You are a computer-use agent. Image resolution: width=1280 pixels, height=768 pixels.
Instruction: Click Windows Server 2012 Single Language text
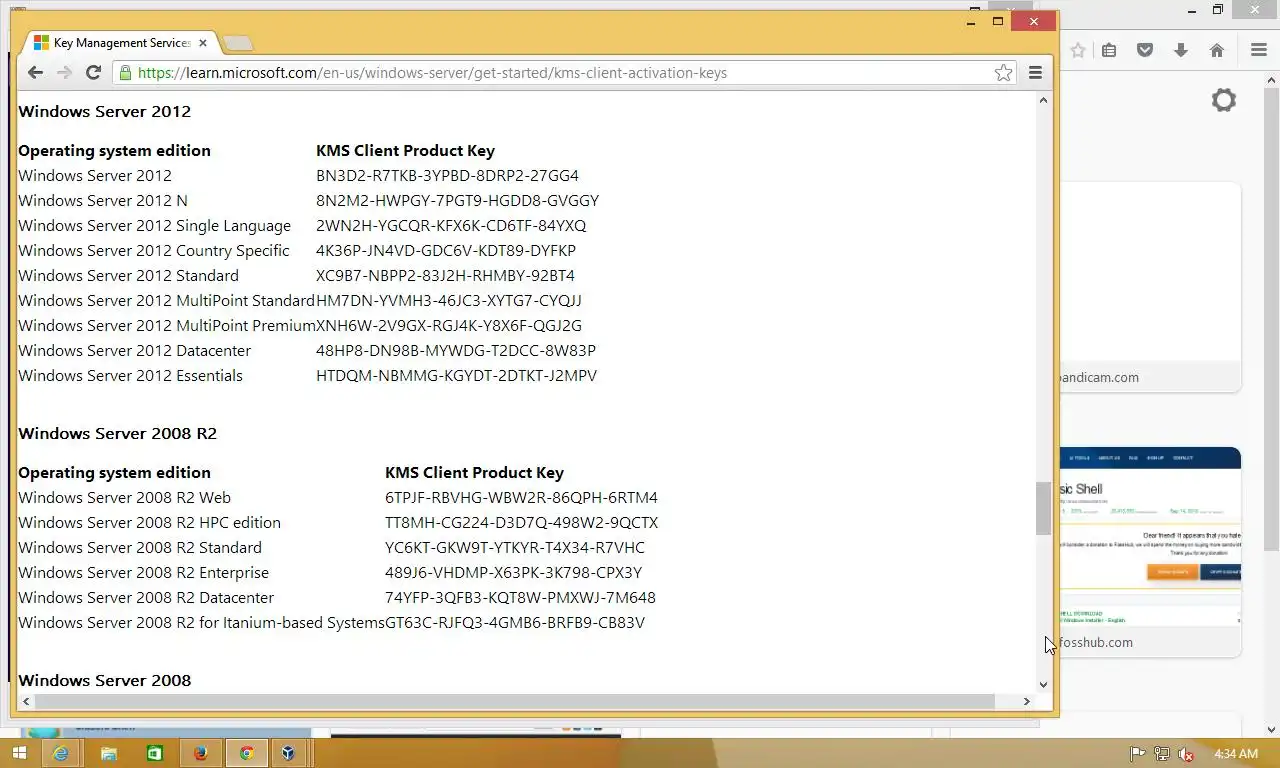tap(154, 226)
